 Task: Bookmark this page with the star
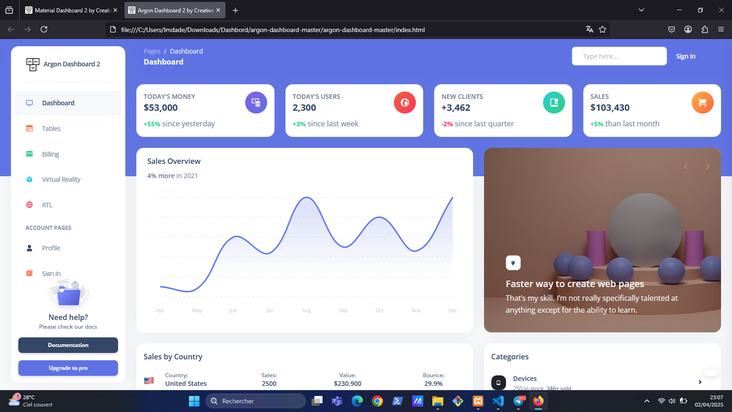[x=603, y=29]
